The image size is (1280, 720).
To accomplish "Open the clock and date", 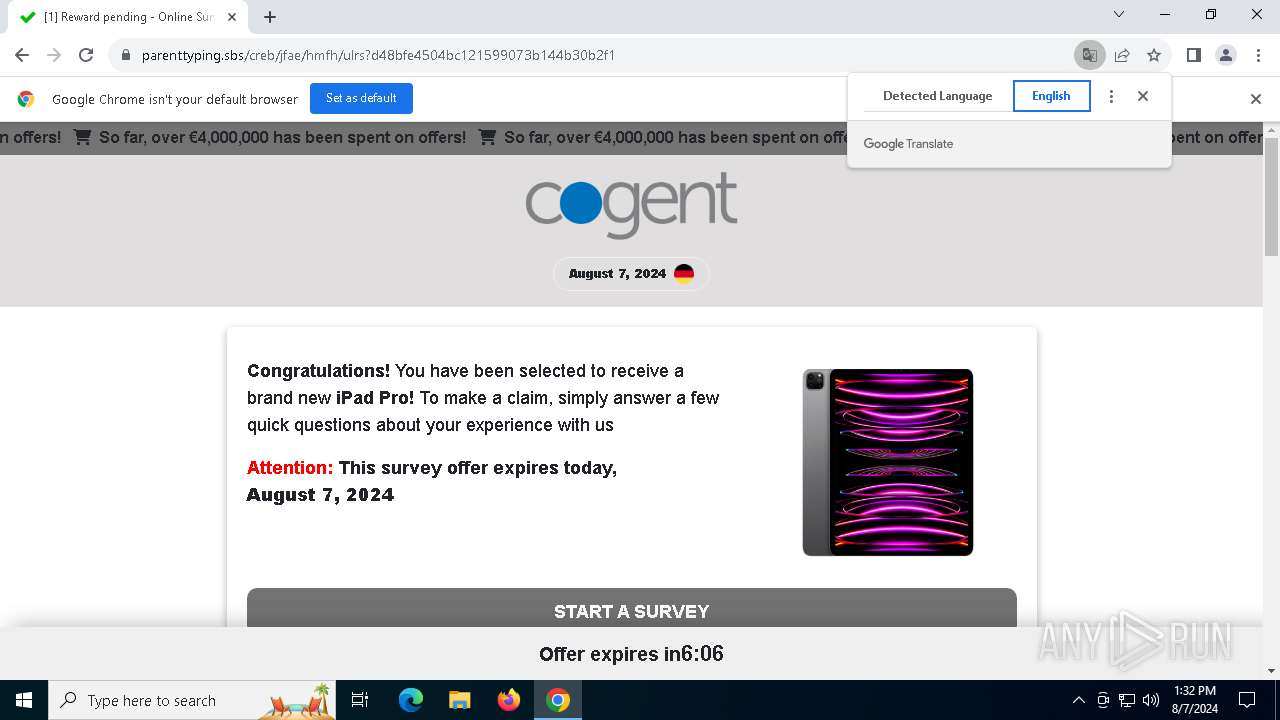I will (1195, 700).
